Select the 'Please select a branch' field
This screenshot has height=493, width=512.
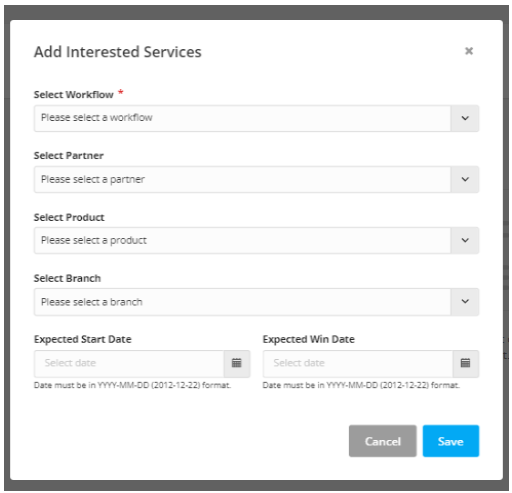pyautogui.click(x=242, y=302)
